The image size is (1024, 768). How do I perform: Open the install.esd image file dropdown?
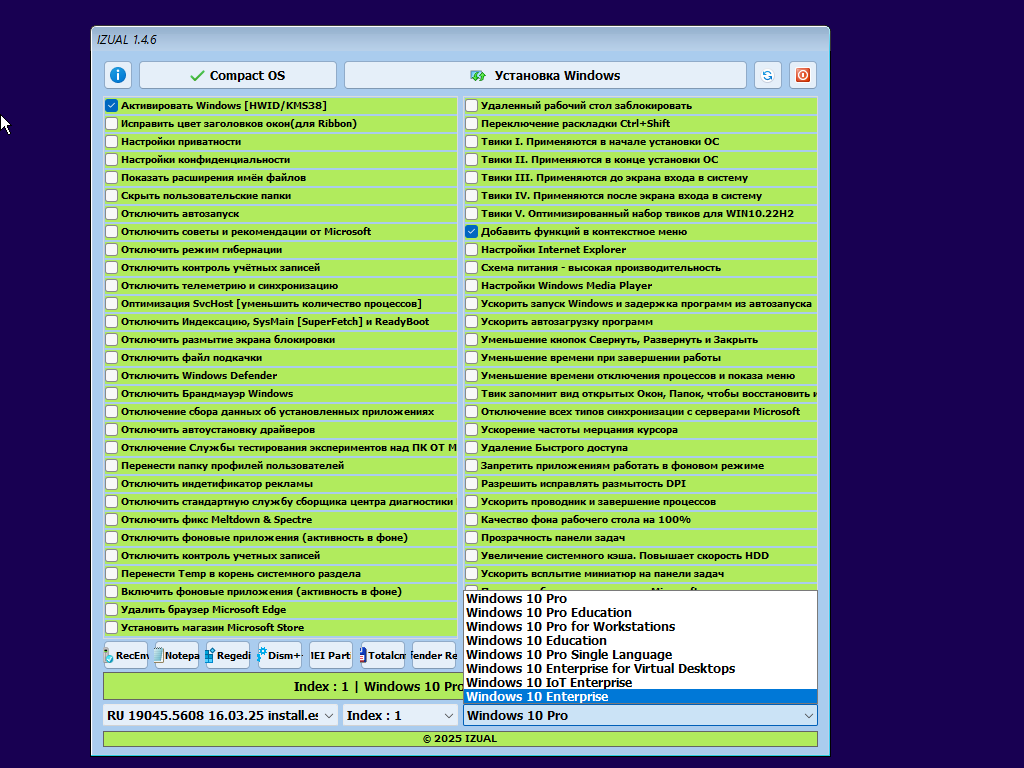pyautogui.click(x=220, y=715)
